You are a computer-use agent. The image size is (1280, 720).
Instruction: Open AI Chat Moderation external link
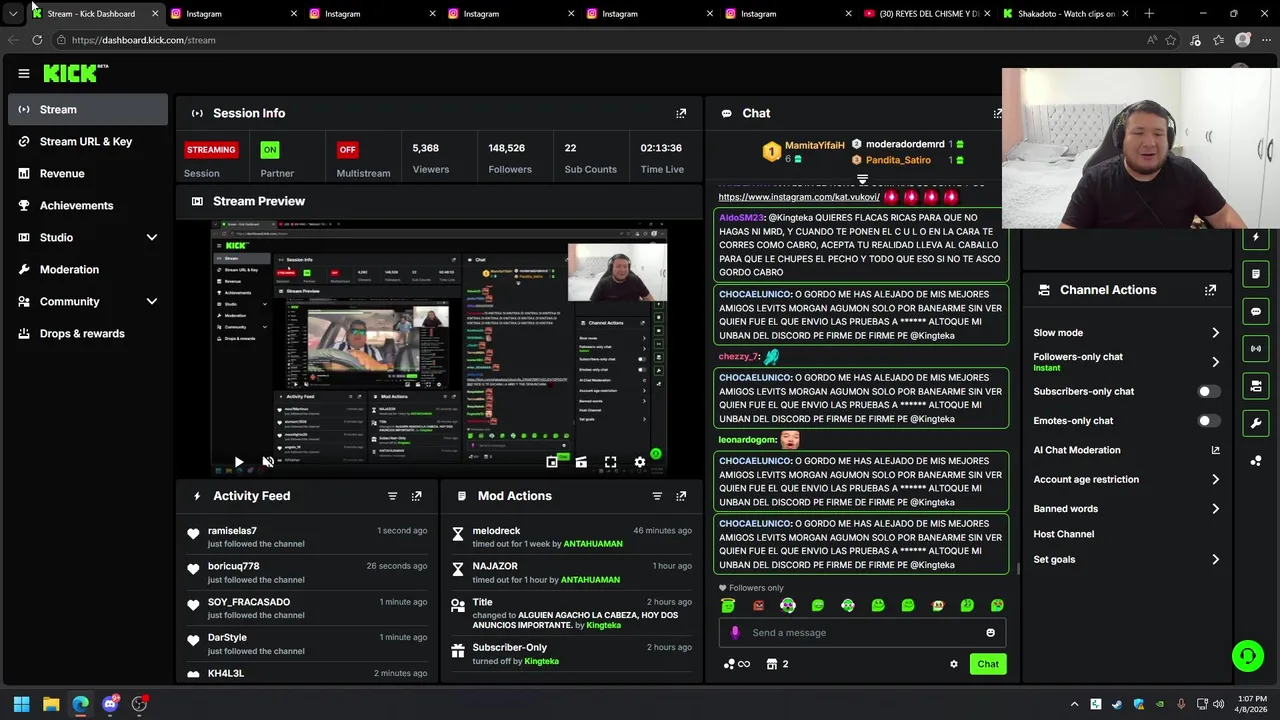1215,450
